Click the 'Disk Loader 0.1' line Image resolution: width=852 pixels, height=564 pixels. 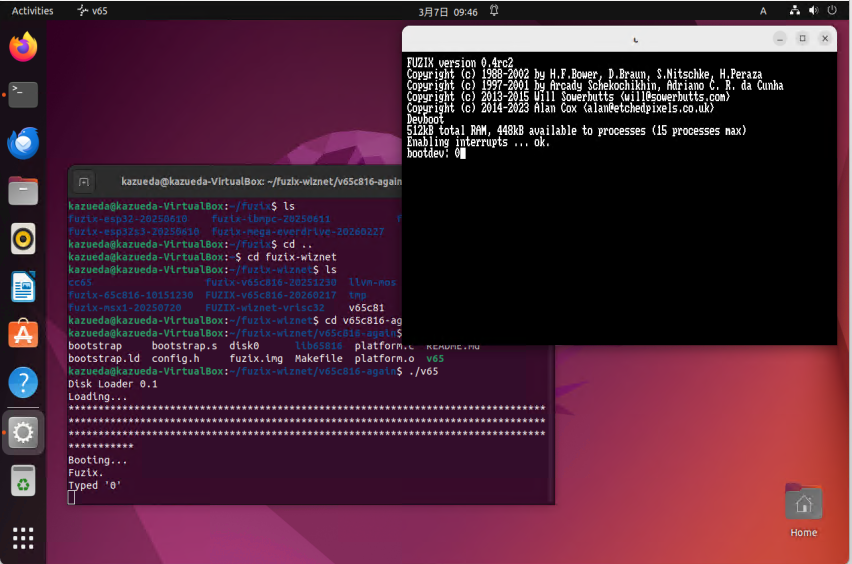(x=112, y=384)
